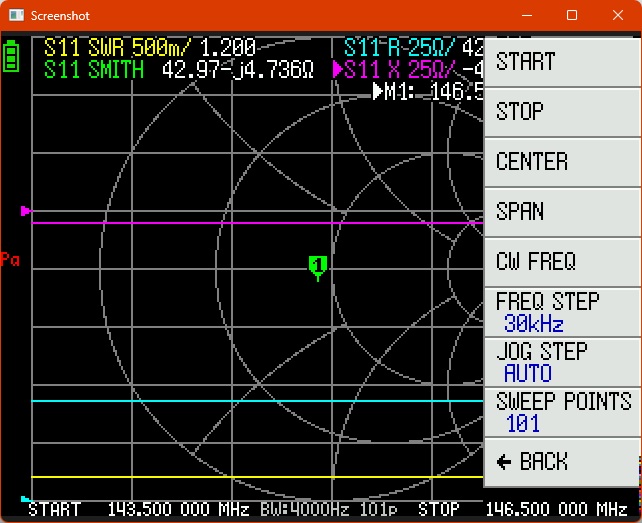
Task: Select the SPAN menu option
Action: point(561,212)
